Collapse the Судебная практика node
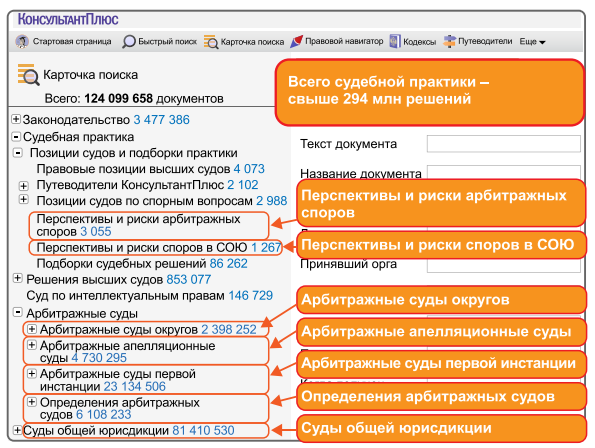 coord(16,137)
